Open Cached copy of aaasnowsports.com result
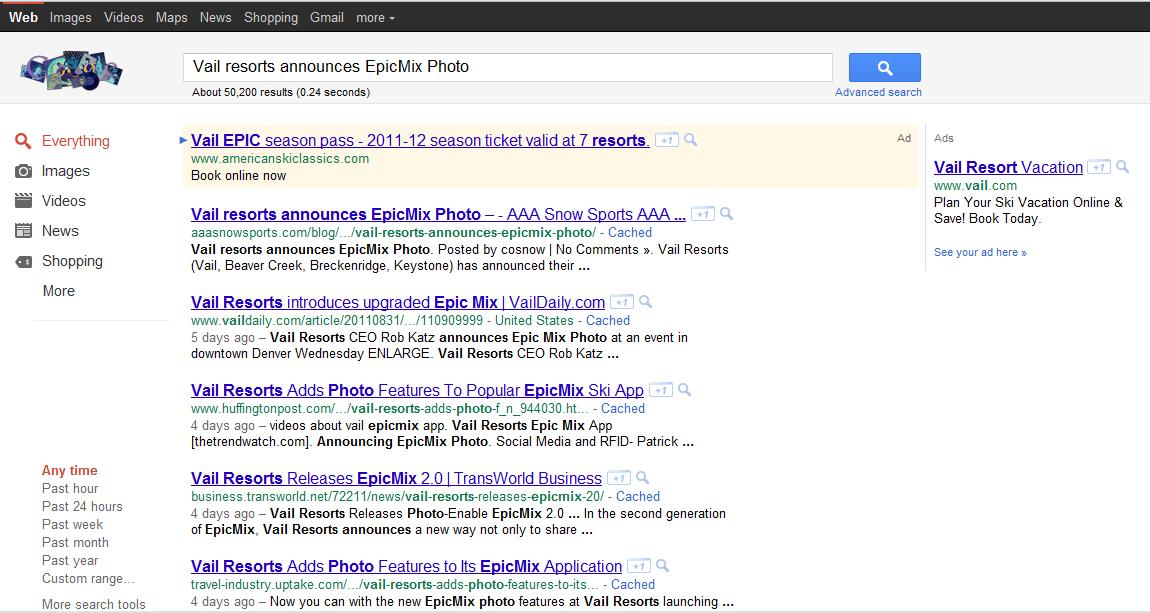Viewport: 1150px width, 613px height. pos(630,232)
